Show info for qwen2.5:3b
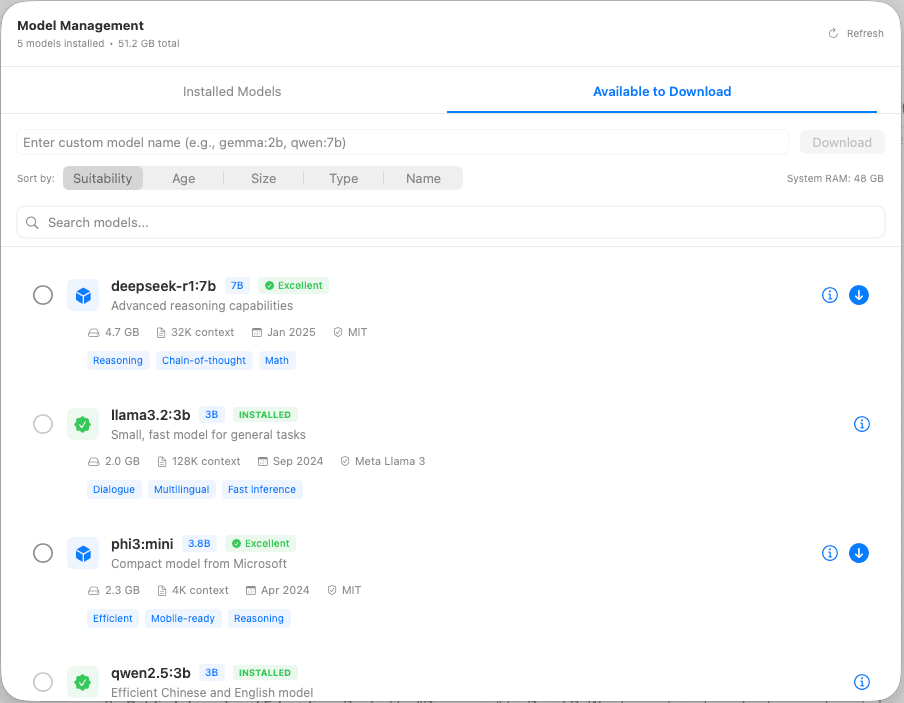The image size is (904, 703). click(861, 682)
